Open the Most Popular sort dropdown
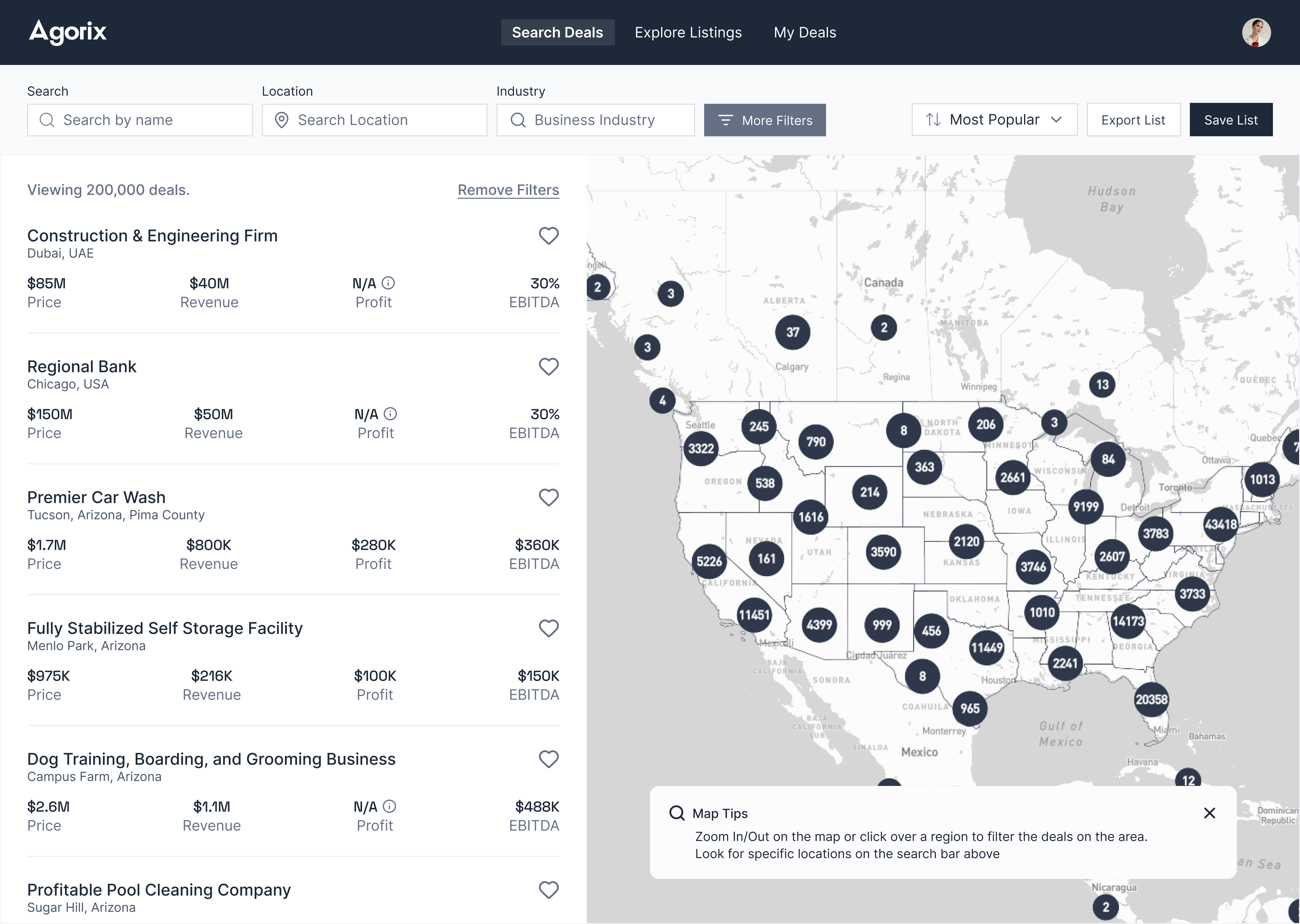Viewport: 1300px width, 924px height. pyautogui.click(x=994, y=119)
